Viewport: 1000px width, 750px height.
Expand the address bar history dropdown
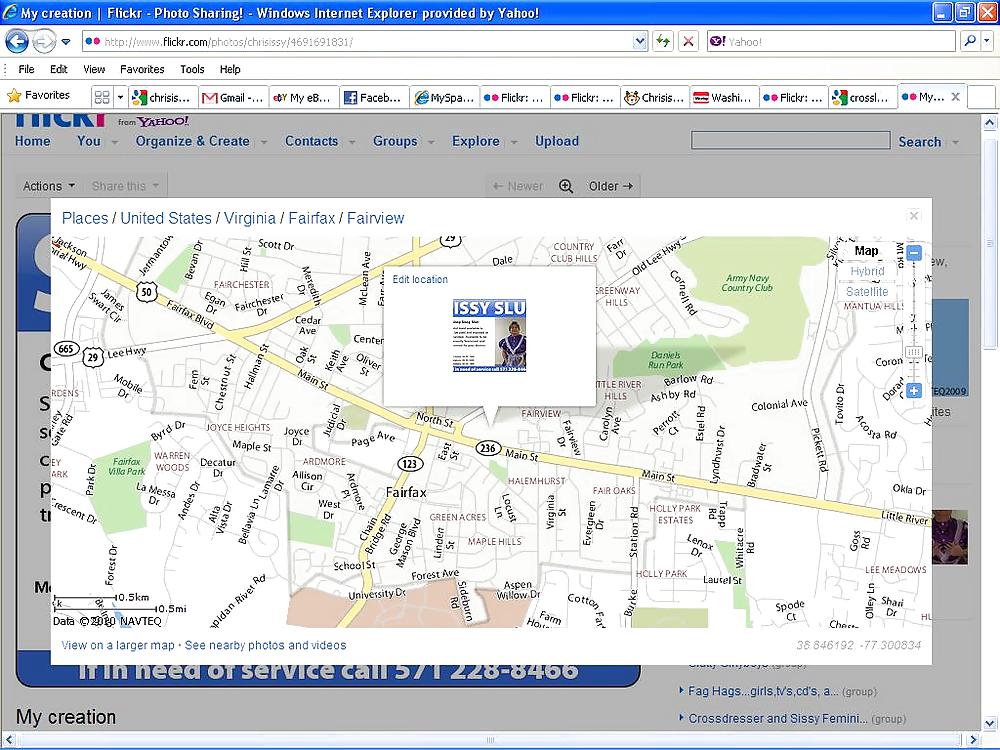coord(640,42)
